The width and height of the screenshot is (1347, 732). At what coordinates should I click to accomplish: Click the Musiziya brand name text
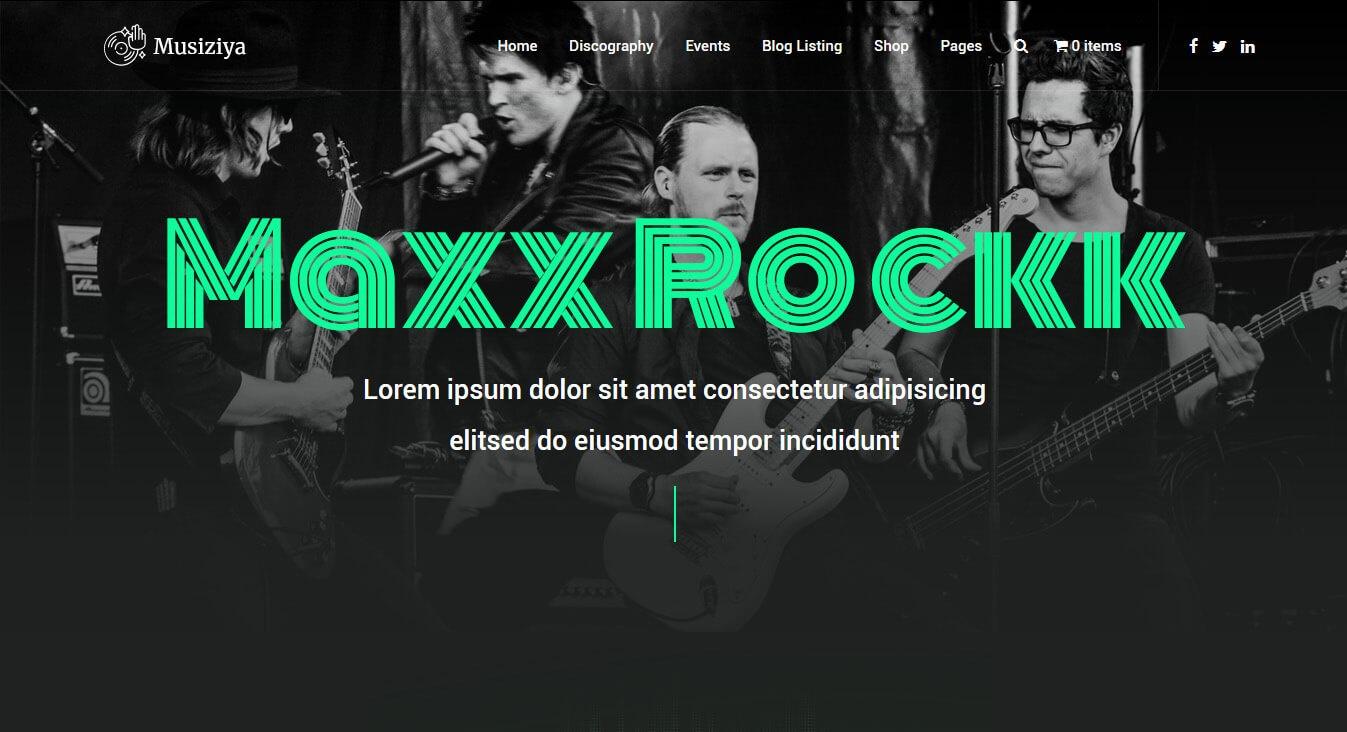(x=200, y=46)
